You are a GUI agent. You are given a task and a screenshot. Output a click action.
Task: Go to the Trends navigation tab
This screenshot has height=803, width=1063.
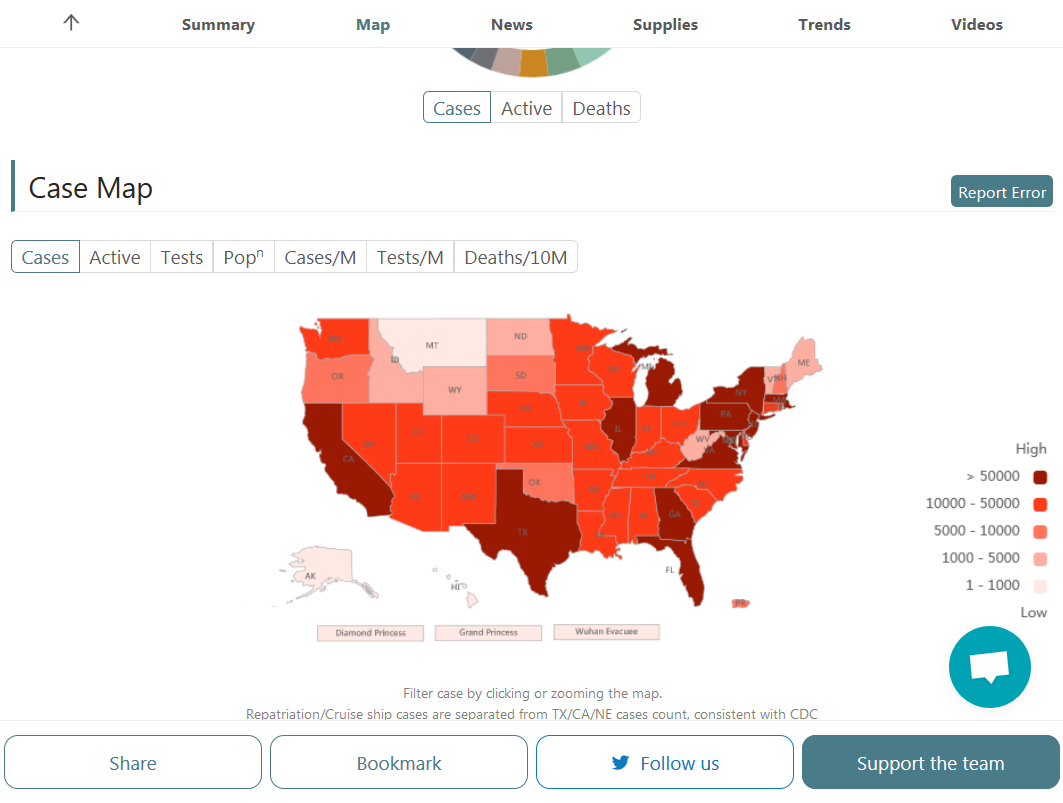click(824, 24)
